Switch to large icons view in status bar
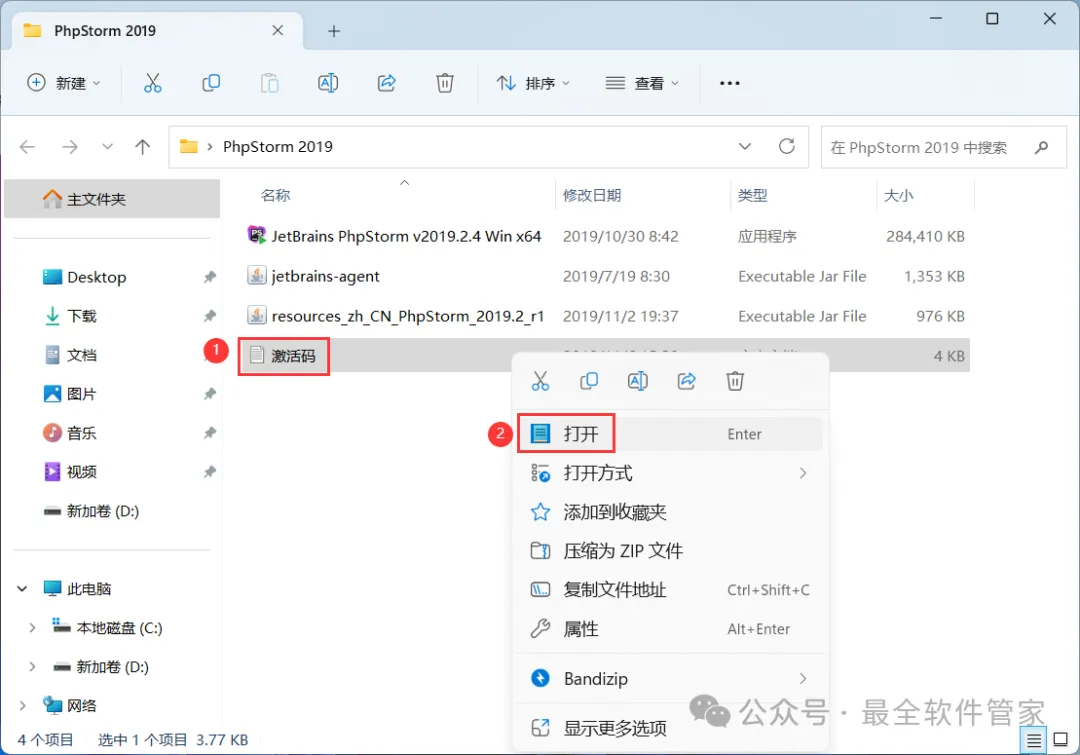Viewport: 1080px width, 755px height. (x=1061, y=741)
